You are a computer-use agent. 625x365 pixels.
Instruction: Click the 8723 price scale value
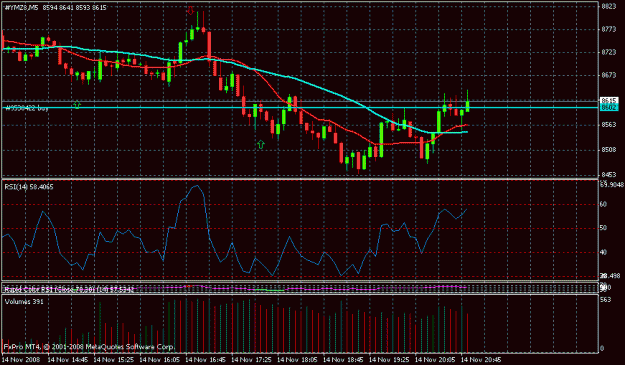pos(609,52)
